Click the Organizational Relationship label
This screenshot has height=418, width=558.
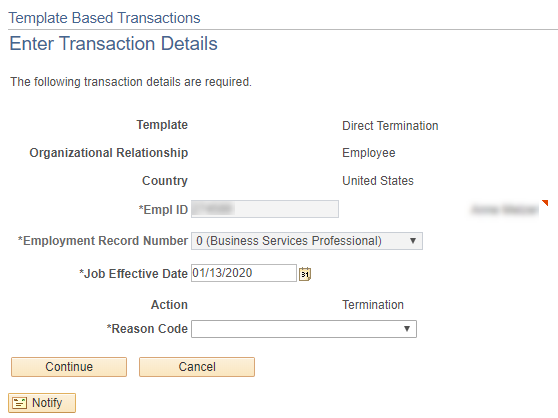109,153
